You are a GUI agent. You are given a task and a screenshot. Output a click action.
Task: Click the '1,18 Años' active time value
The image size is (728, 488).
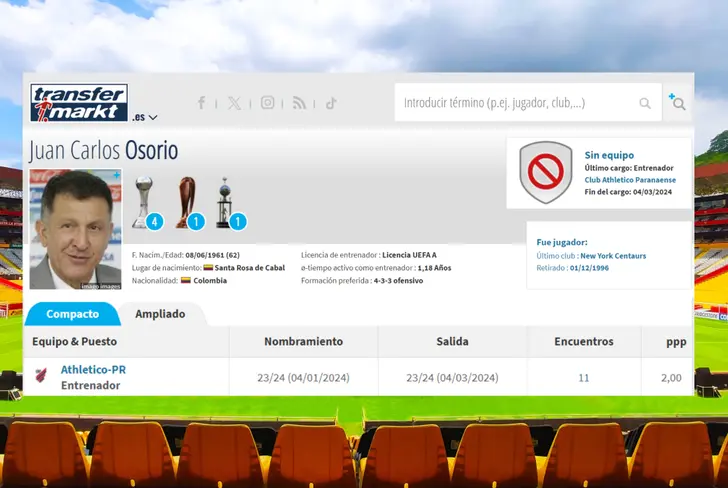[435, 268]
